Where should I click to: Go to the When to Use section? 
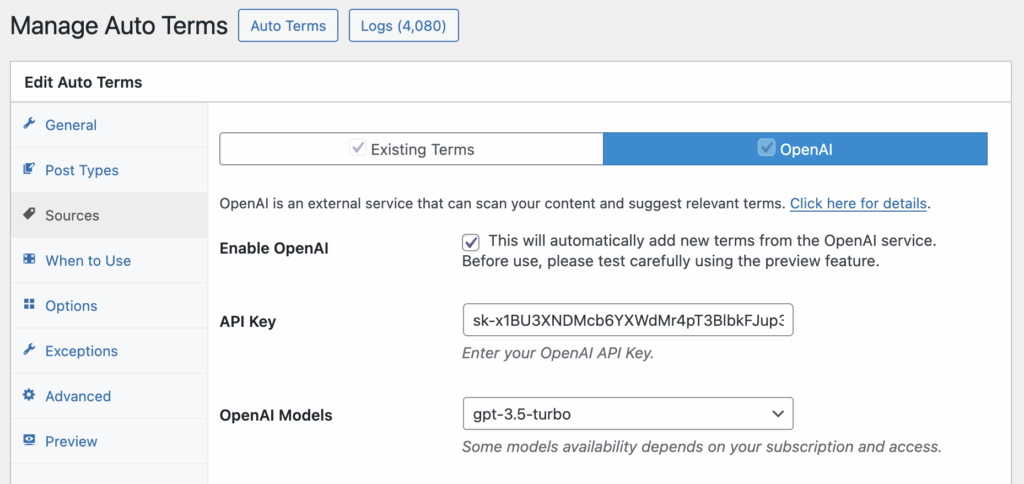[109, 261]
